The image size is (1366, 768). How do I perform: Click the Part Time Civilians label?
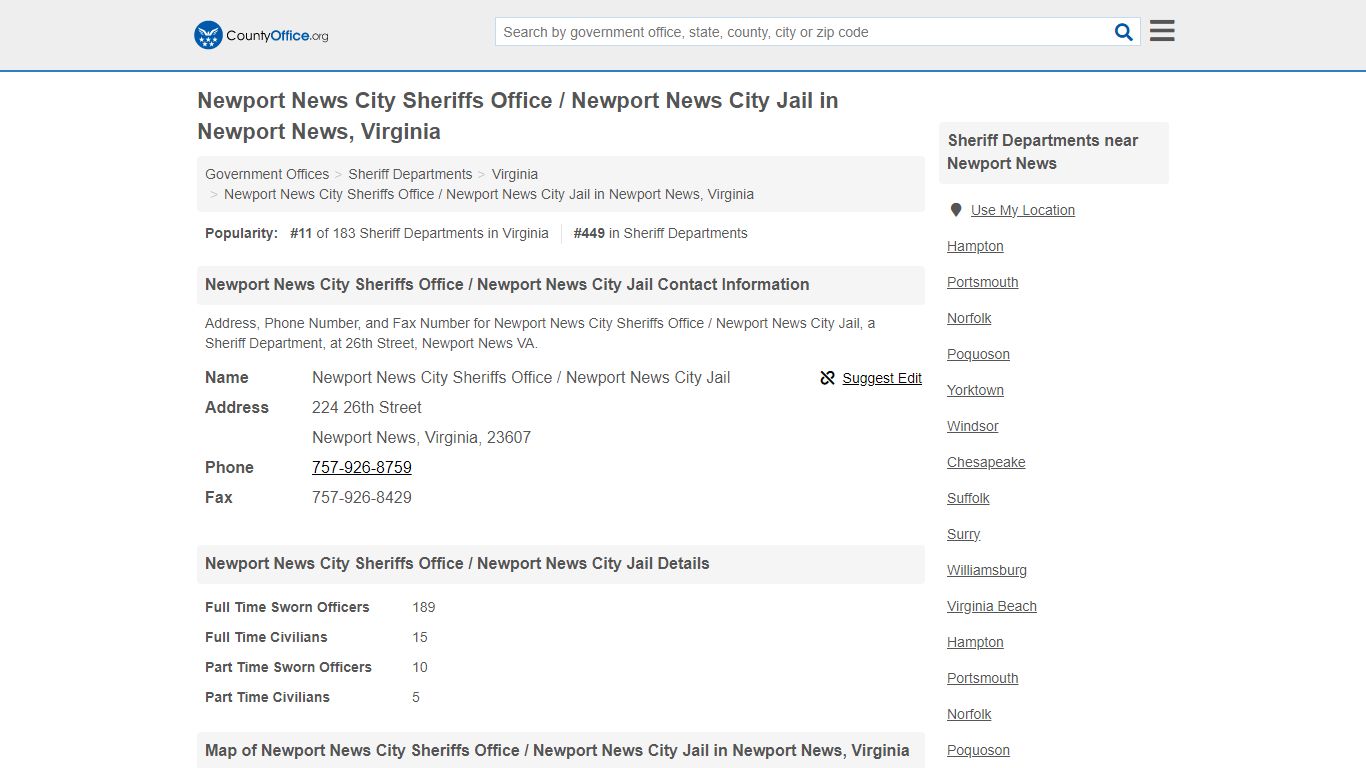click(x=267, y=697)
